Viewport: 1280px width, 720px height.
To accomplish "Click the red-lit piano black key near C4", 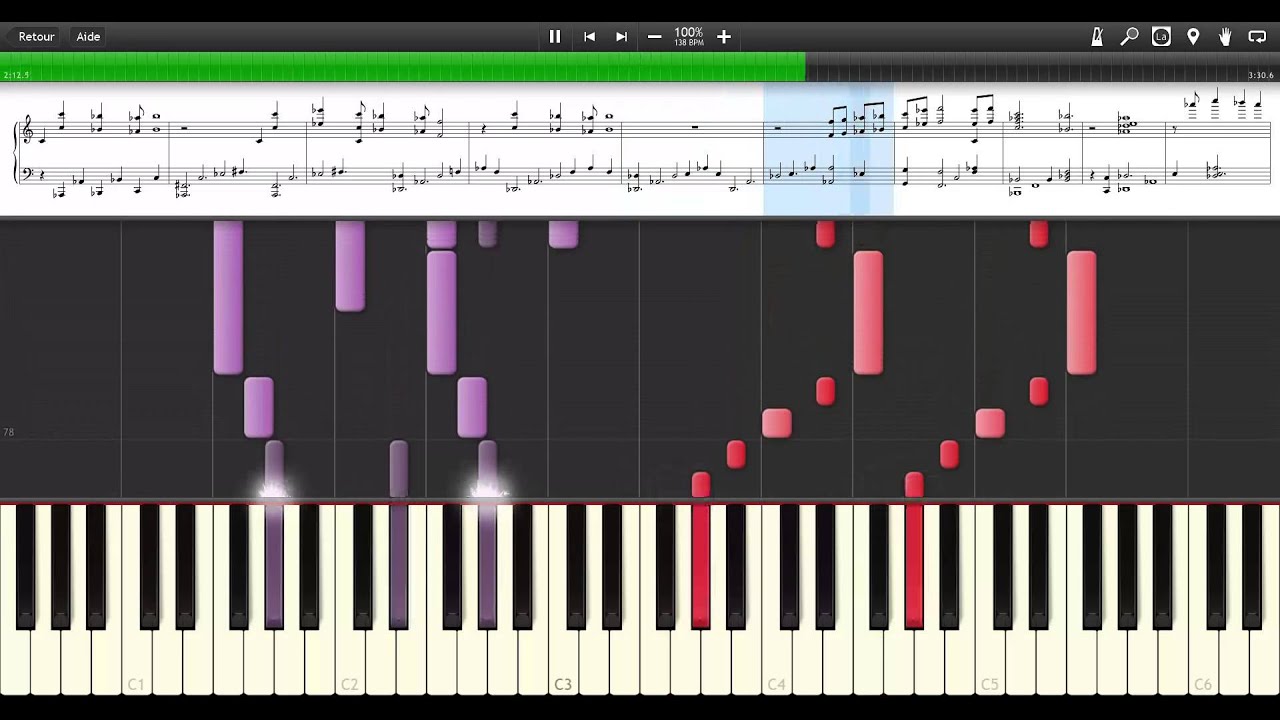I will [700, 565].
